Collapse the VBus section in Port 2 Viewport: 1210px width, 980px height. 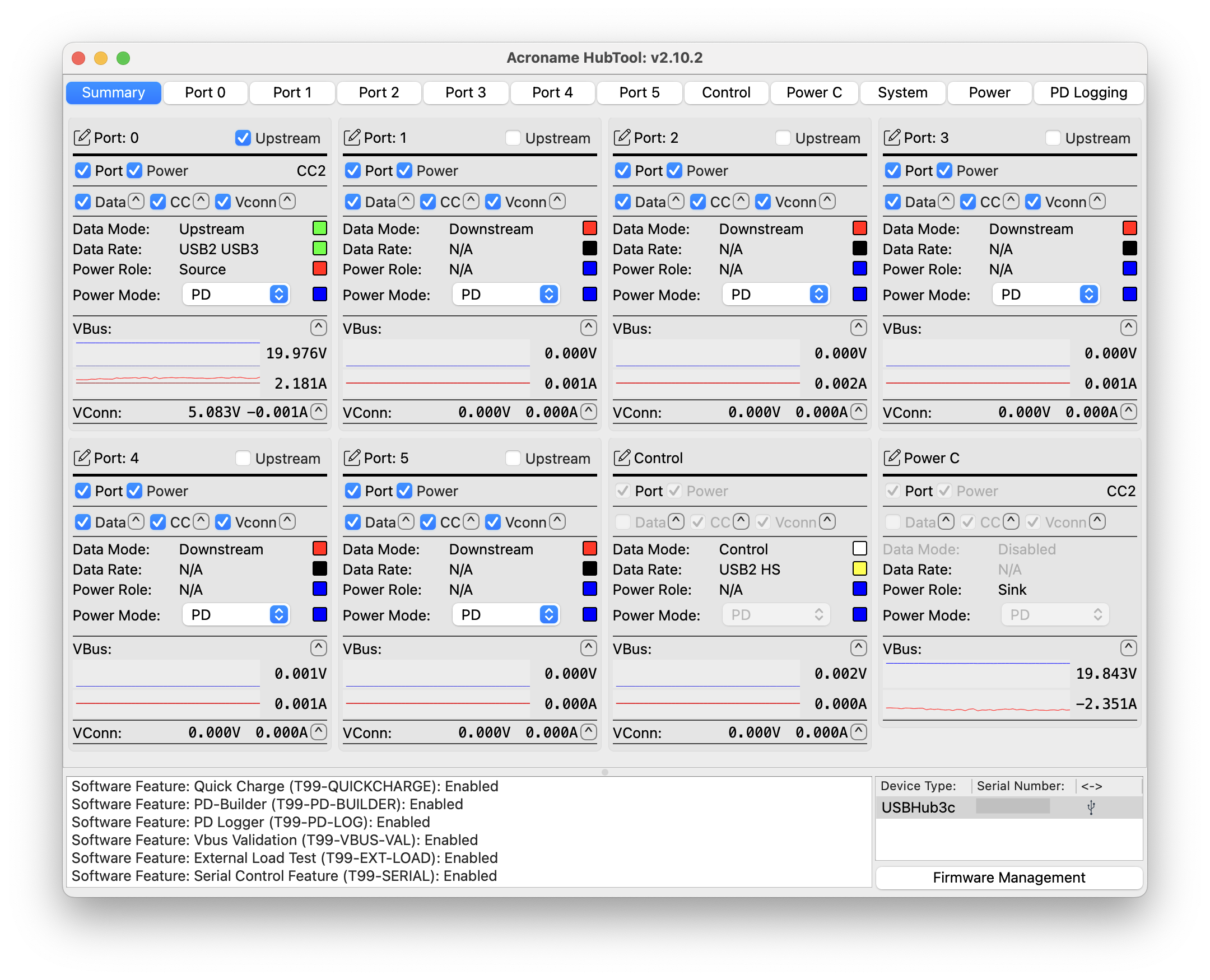point(858,328)
